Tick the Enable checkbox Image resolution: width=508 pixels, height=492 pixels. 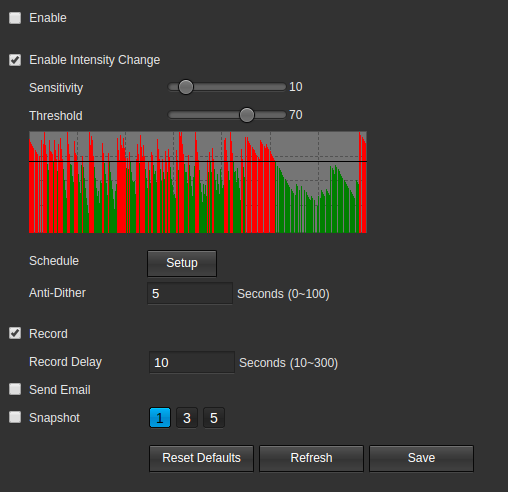(15, 18)
